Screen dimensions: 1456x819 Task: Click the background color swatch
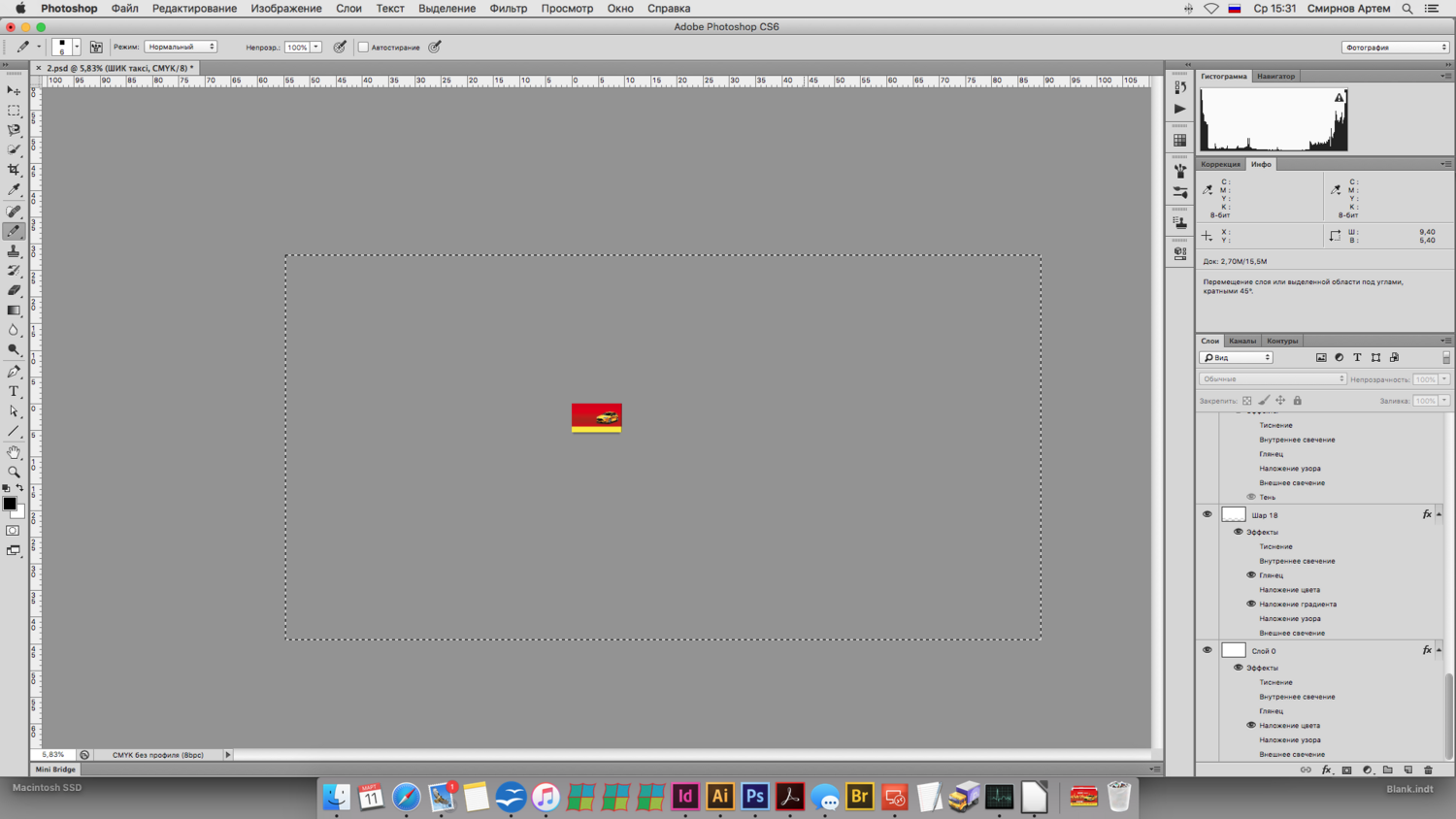click(x=19, y=512)
